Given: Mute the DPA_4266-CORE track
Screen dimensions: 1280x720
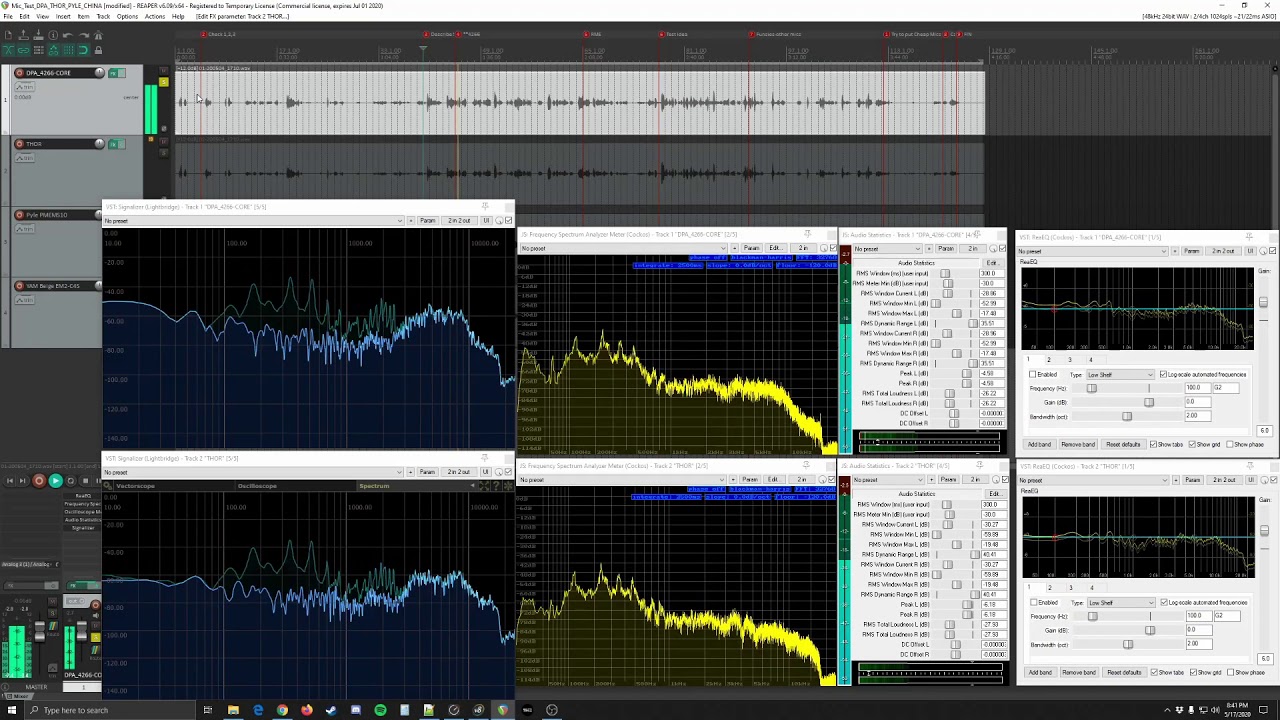Looking at the screenshot, I should click(164, 71).
